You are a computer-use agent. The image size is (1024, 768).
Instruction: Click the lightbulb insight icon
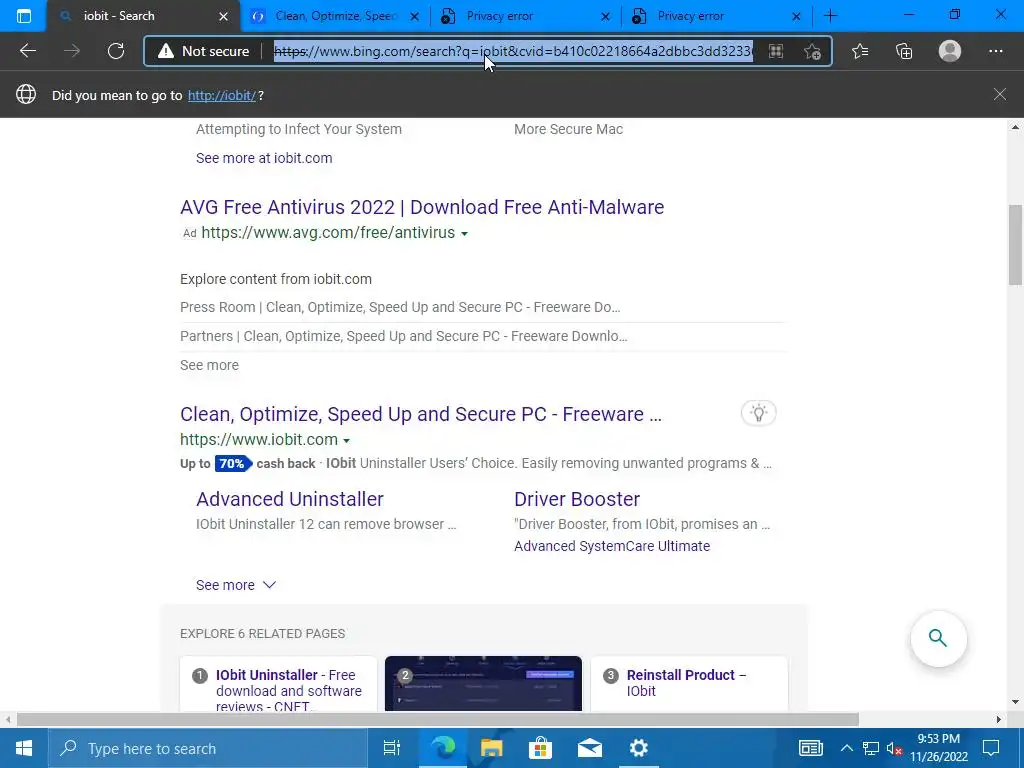click(x=758, y=413)
